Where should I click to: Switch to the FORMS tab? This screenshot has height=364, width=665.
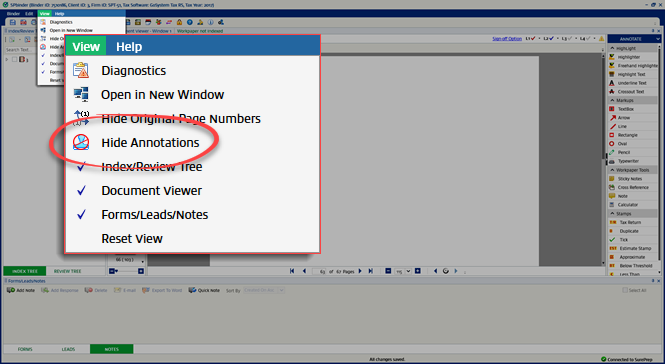pyautogui.click(x=25, y=349)
